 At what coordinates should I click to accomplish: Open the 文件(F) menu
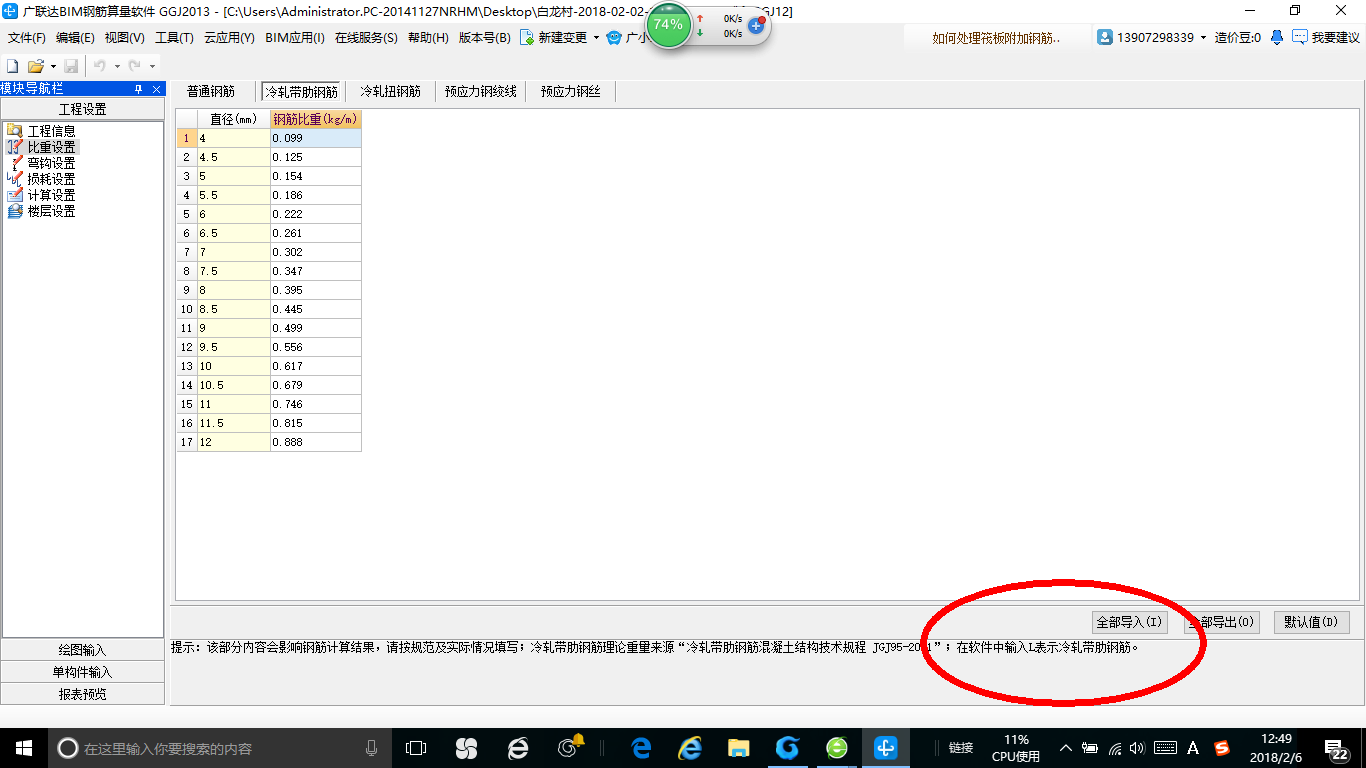[27, 37]
